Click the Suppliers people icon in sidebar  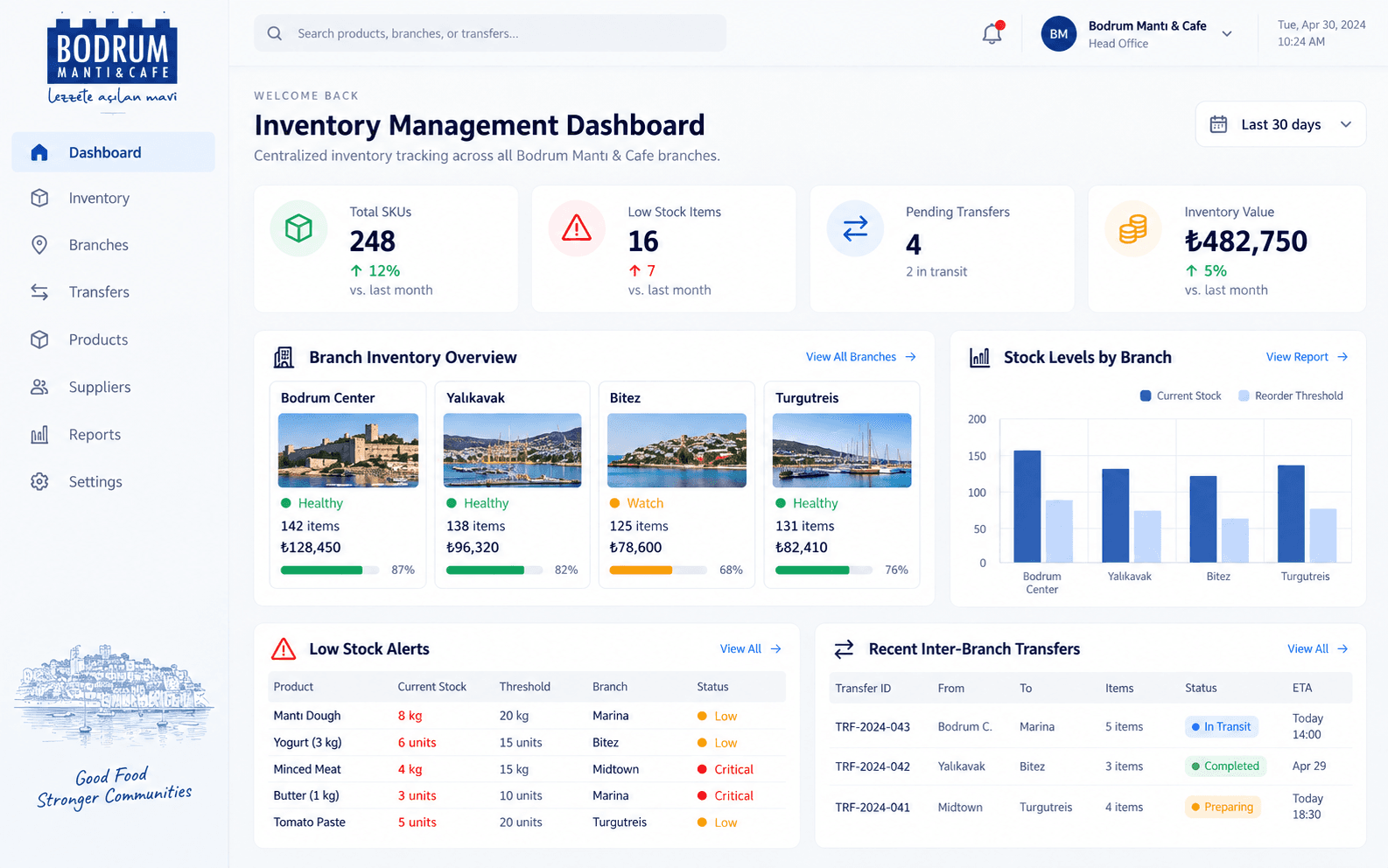pyautogui.click(x=39, y=387)
